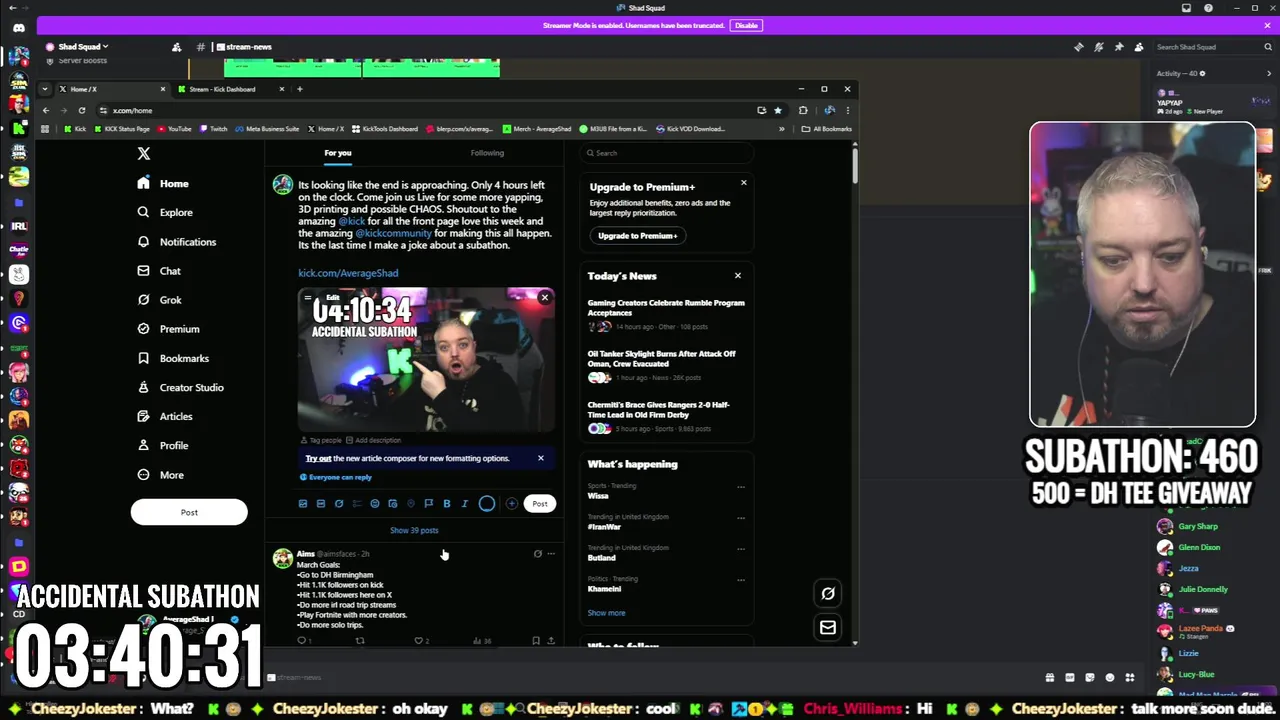
Task: Bookmark this page star icon
Action: [778, 110]
